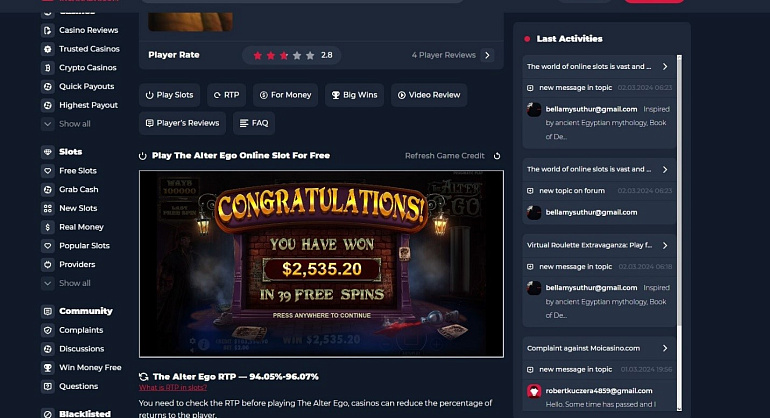Screen dimensions: 770x418
Task: Open the Moicasino complaint activity chevron
Action: (x=665, y=348)
